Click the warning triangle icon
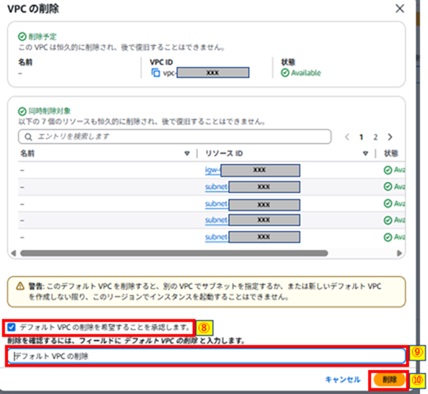 coord(20,286)
